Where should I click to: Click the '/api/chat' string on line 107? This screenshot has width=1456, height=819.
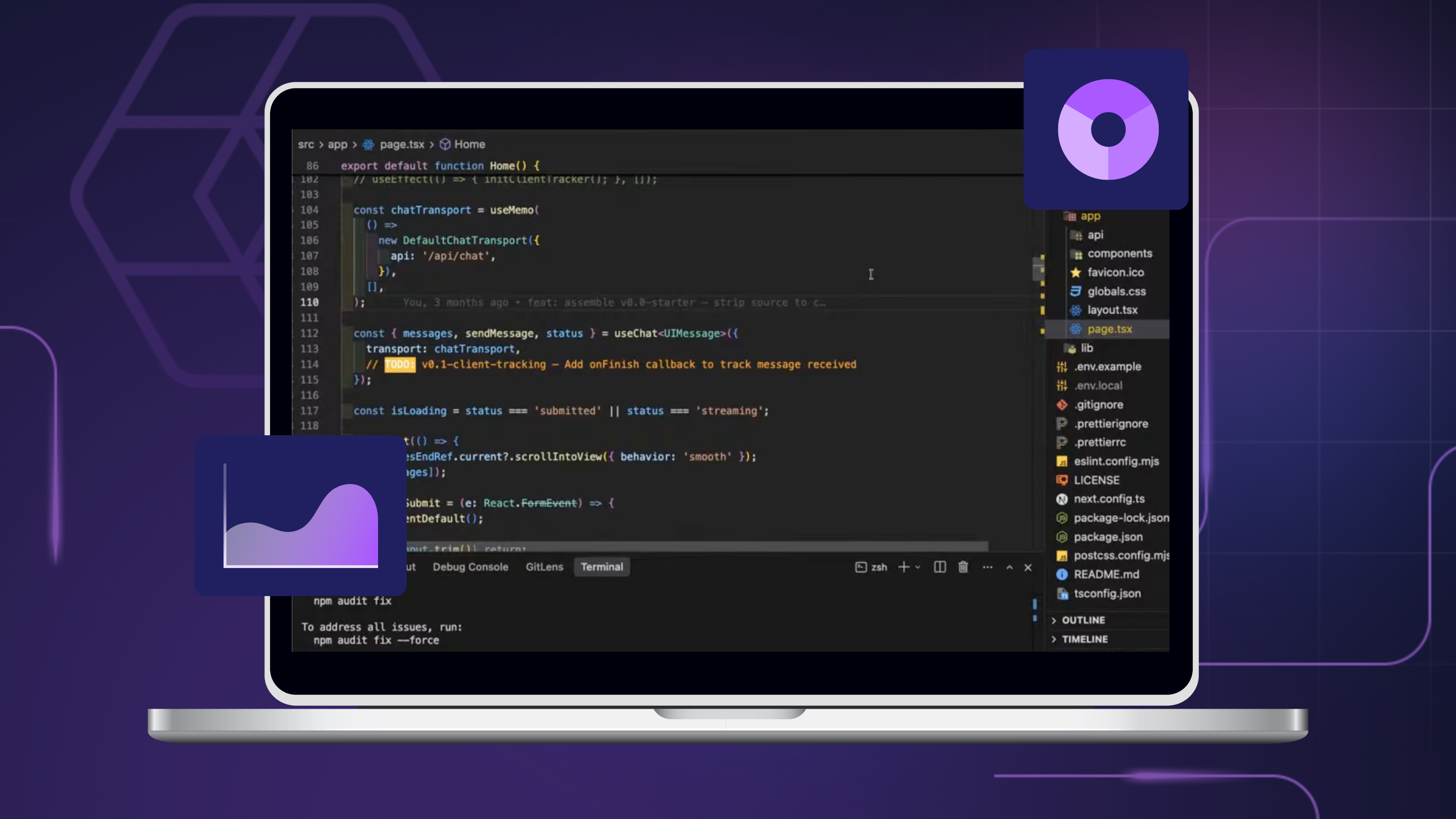(456, 256)
